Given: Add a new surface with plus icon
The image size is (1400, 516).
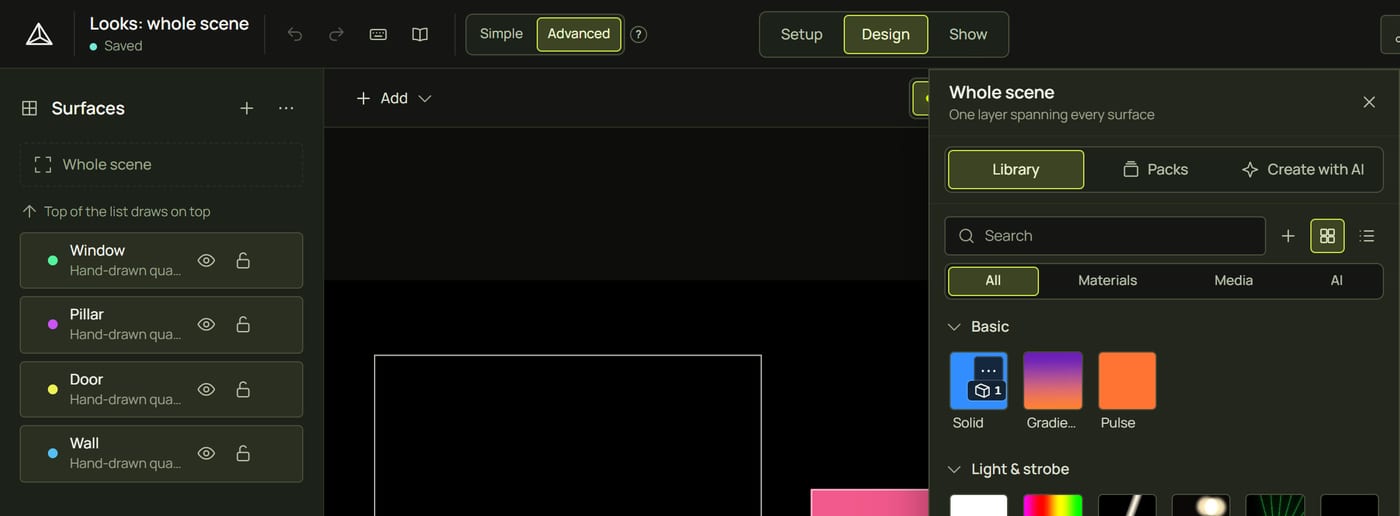Looking at the screenshot, I should point(247,108).
